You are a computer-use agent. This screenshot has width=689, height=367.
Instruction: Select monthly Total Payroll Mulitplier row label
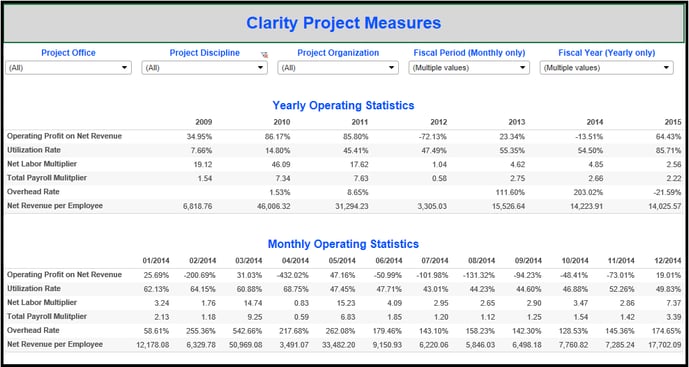pyautogui.click(x=47, y=316)
